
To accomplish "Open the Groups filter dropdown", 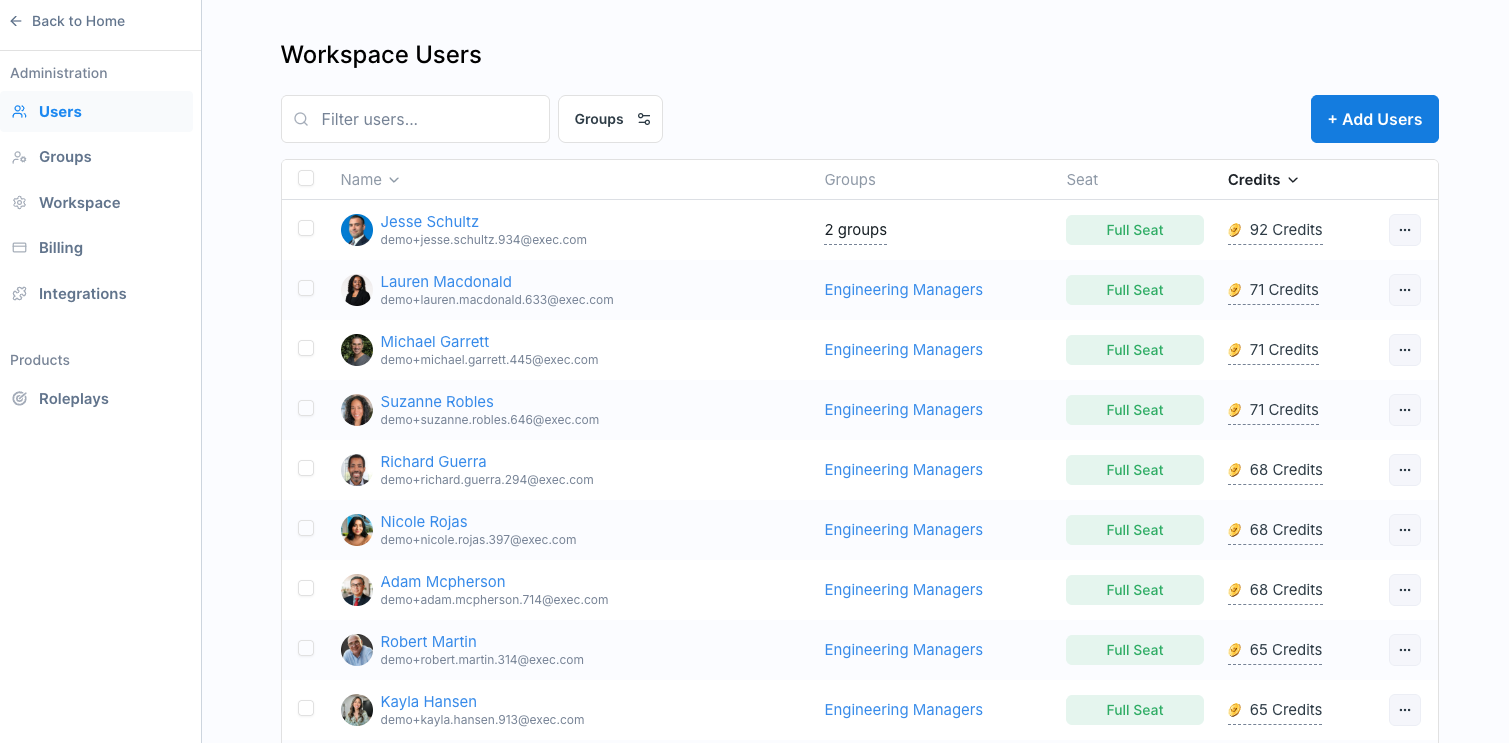I will (610, 119).
